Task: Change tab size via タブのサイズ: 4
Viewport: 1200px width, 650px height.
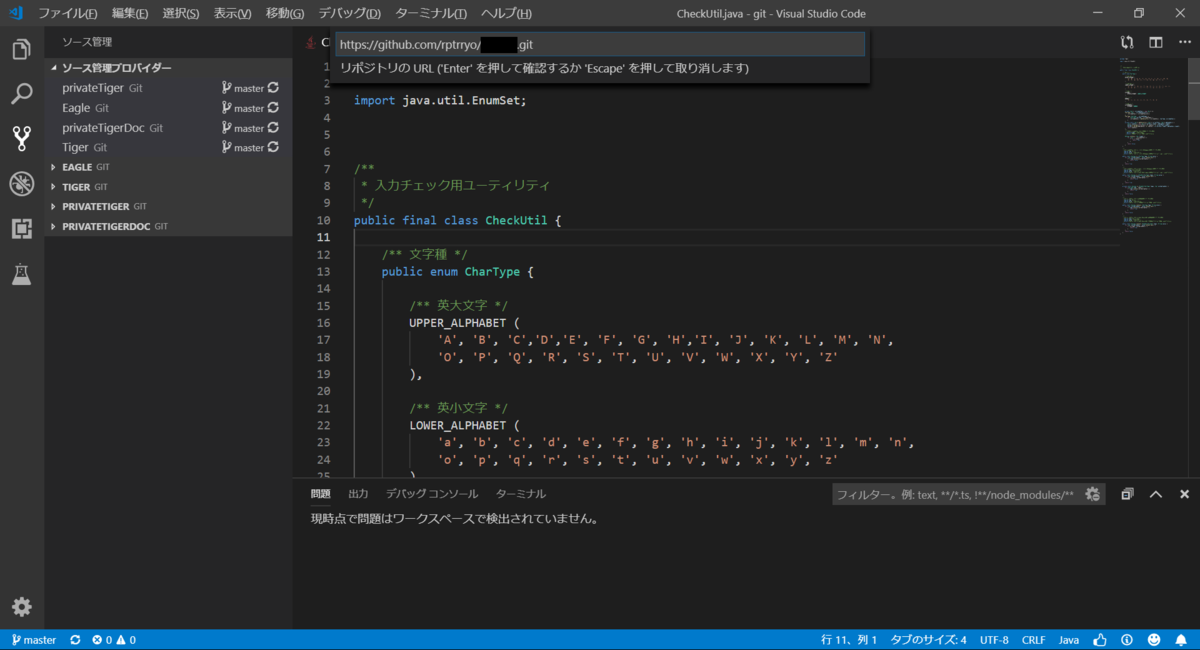Action: [929, 640]
